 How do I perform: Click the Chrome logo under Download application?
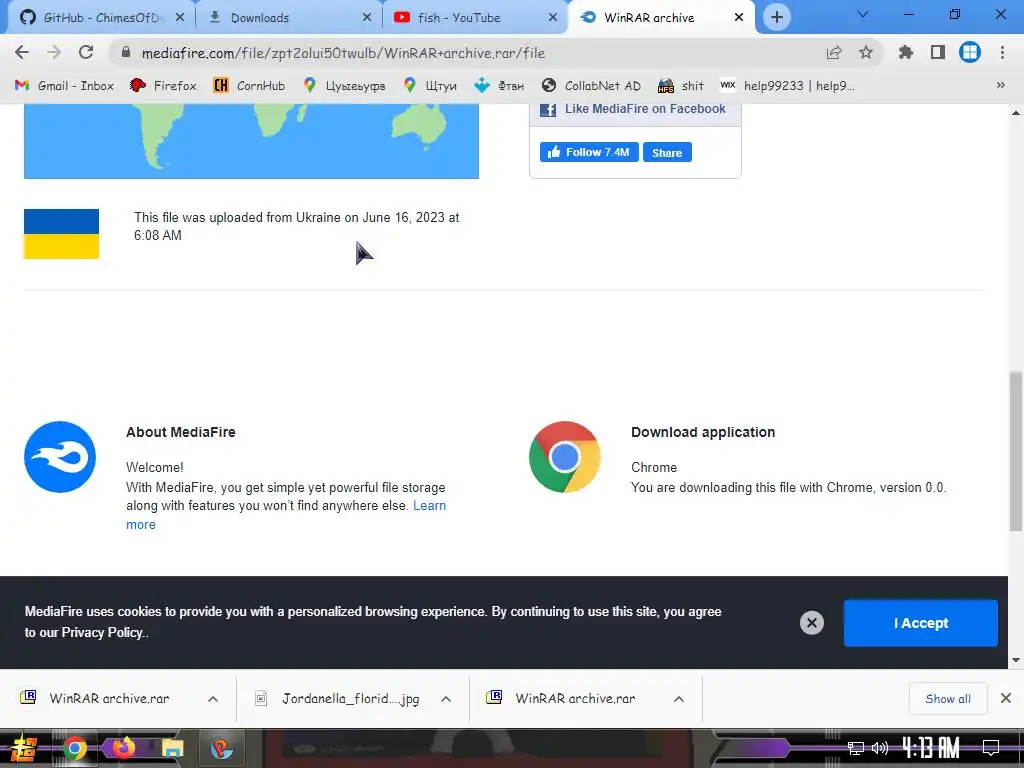565,457
